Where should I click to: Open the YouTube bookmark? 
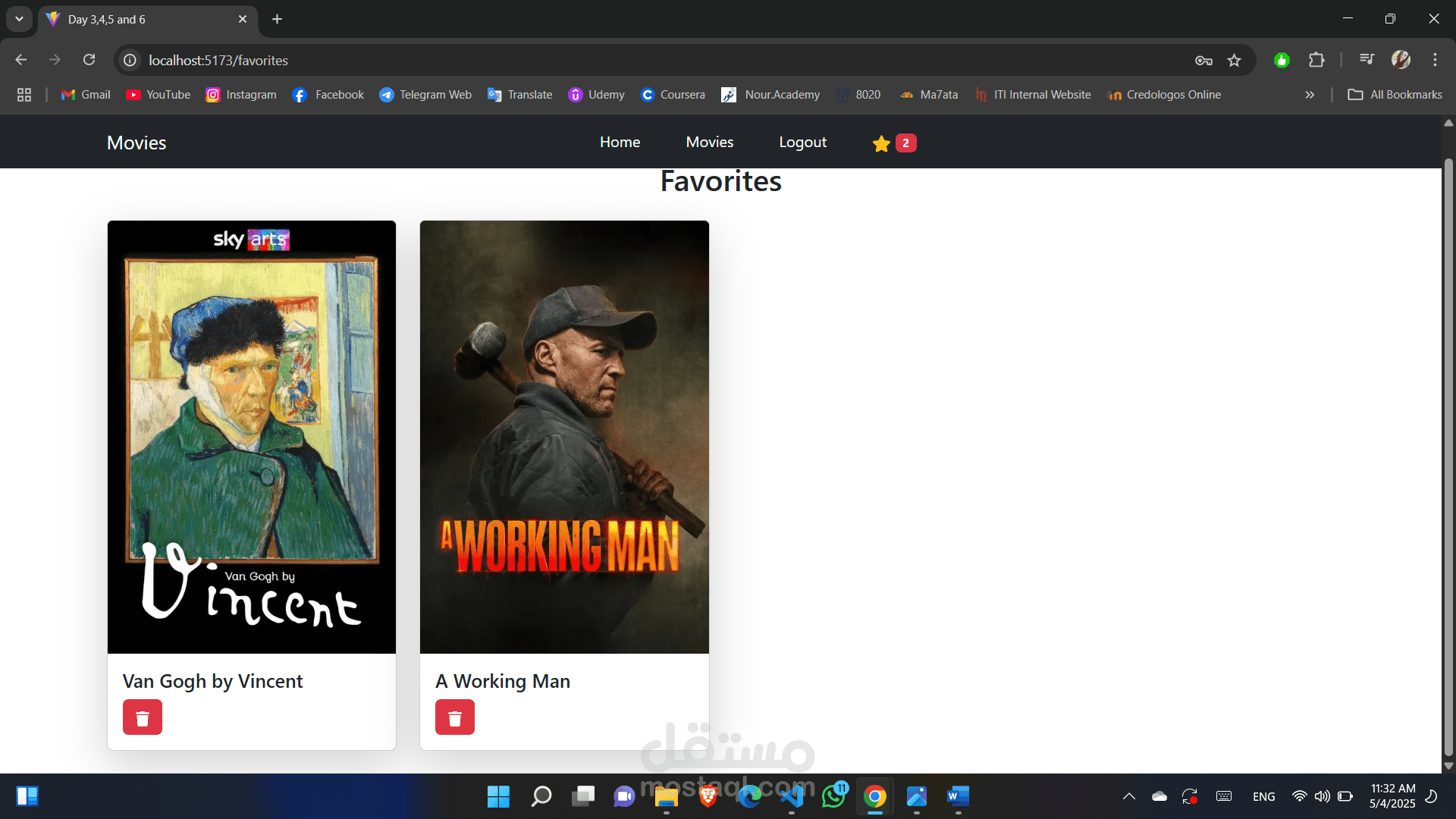pyautogui.click(x=158, y=95)
